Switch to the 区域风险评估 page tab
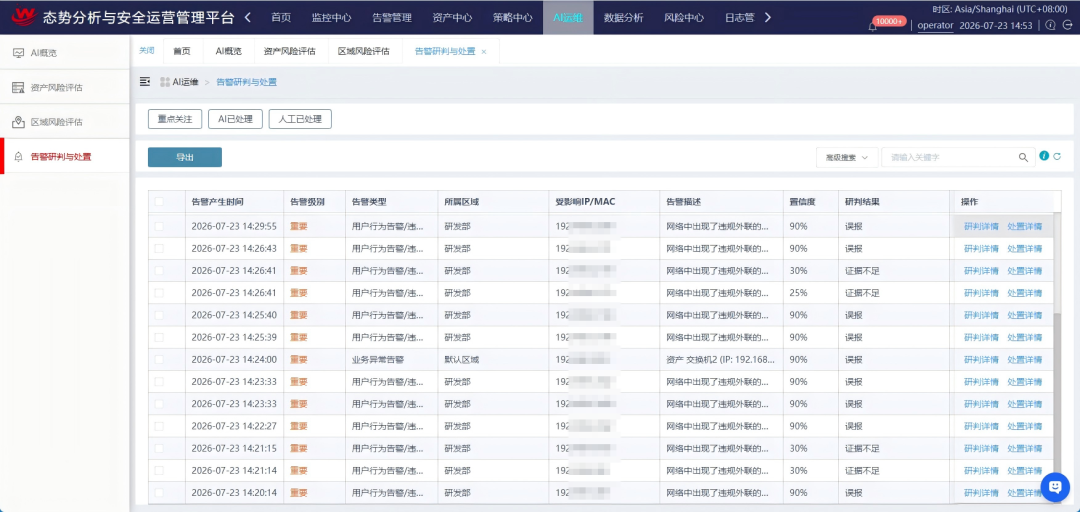The width and height of the screenshot is (1080, 512). click(364, 51)
